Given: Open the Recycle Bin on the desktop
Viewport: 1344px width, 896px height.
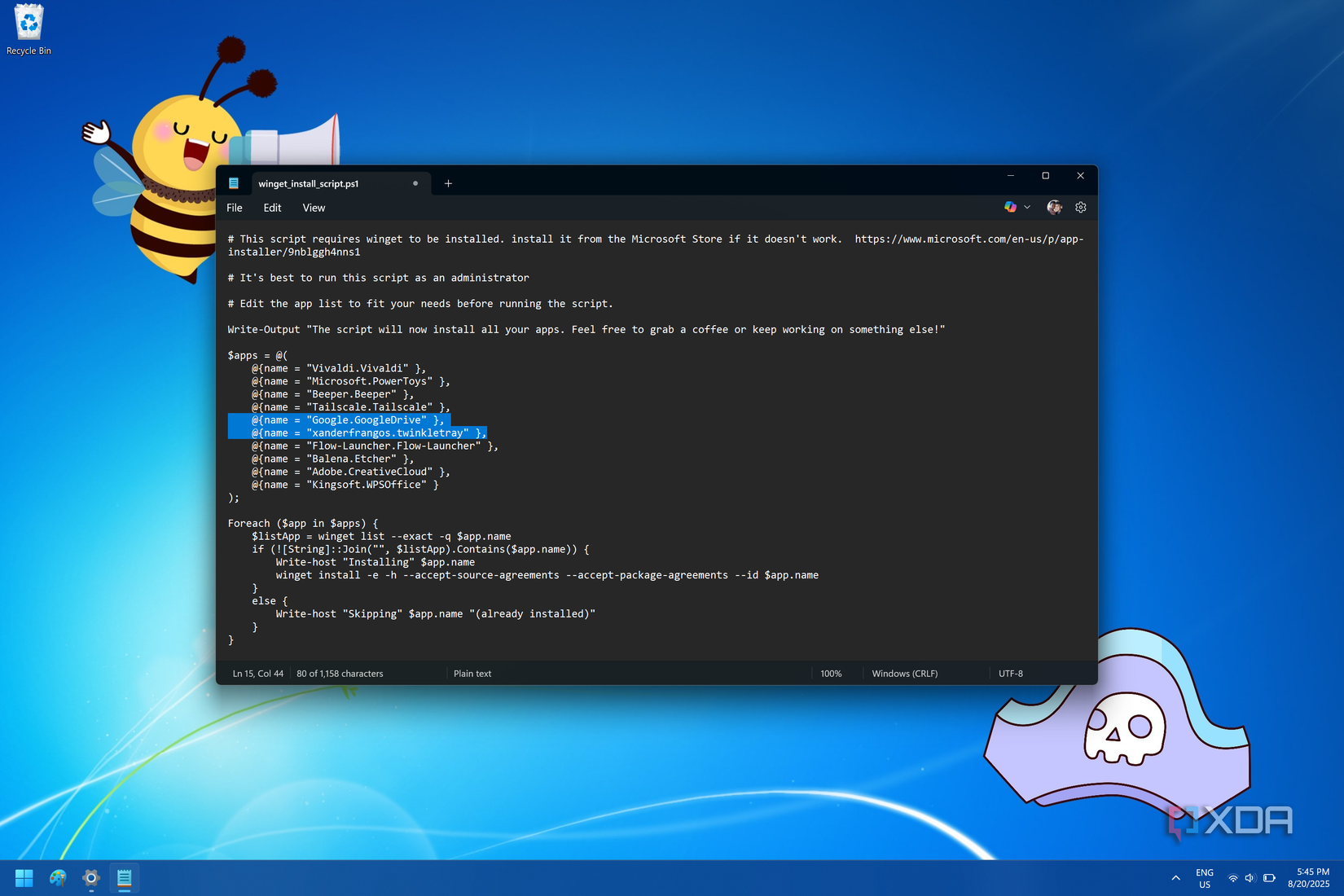Looking at the screenshot, I should 28,23.
